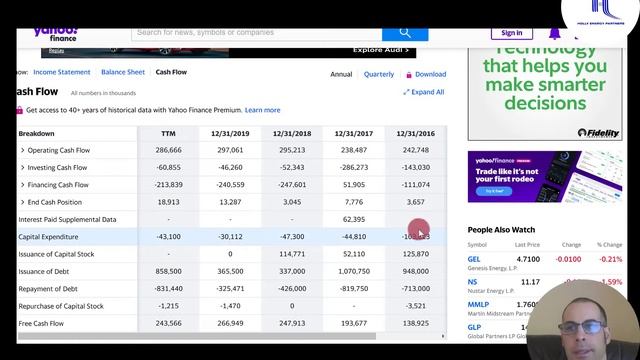640x360 pixels.
Task: Click the Capital Expenditure row label
Action: (x=48, y=237)
